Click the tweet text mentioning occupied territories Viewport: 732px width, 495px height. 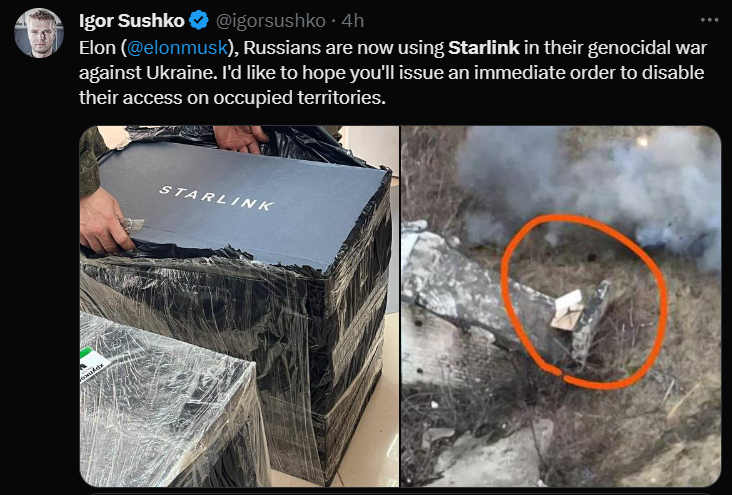(232, 98)
